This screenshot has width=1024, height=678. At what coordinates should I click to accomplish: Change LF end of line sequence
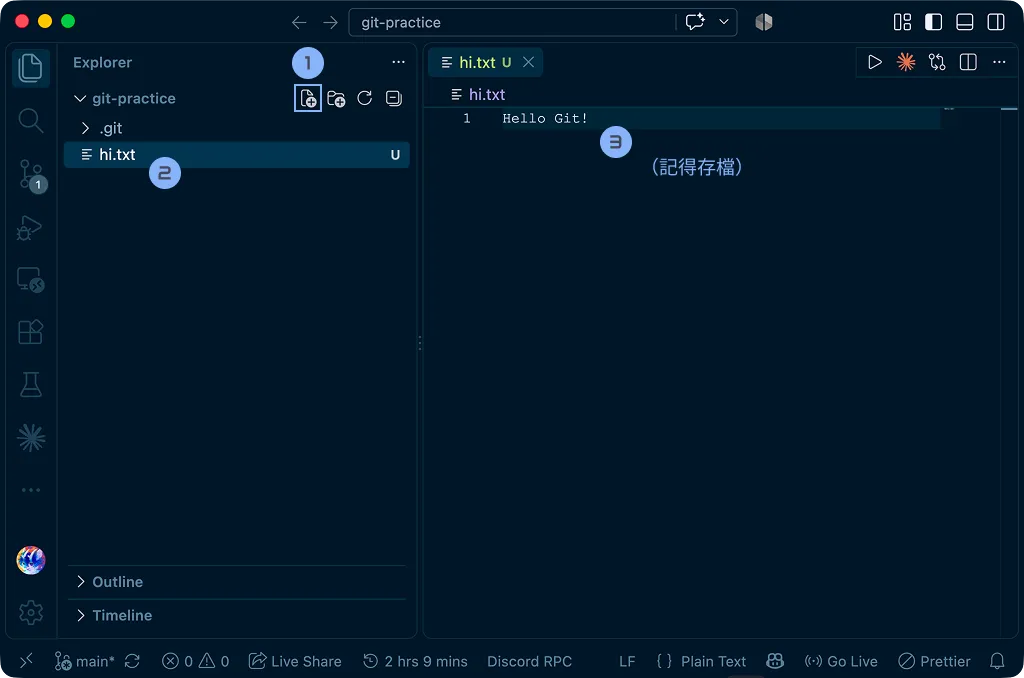click(627, 662)
